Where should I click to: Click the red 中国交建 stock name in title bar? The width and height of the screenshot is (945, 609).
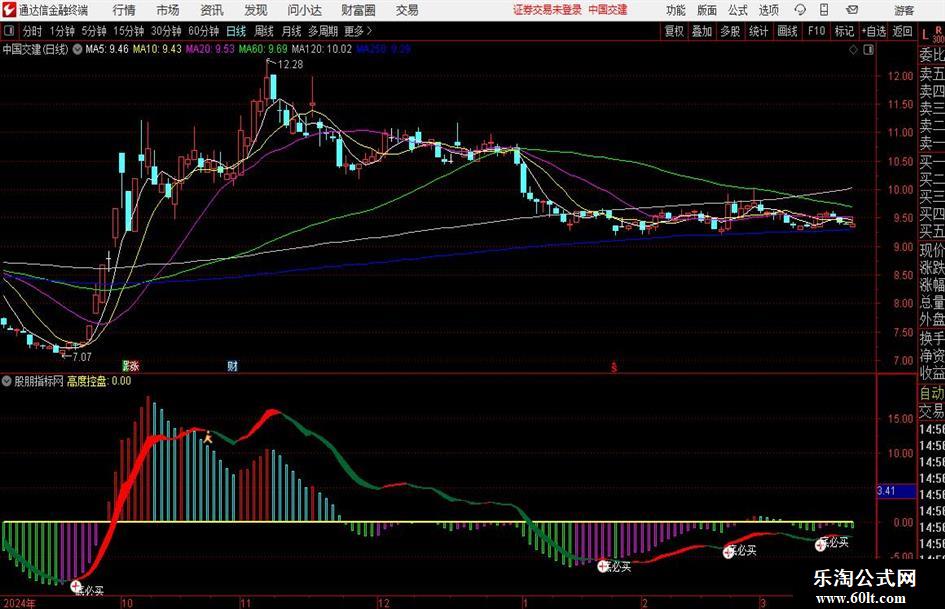tap(608, 10)
